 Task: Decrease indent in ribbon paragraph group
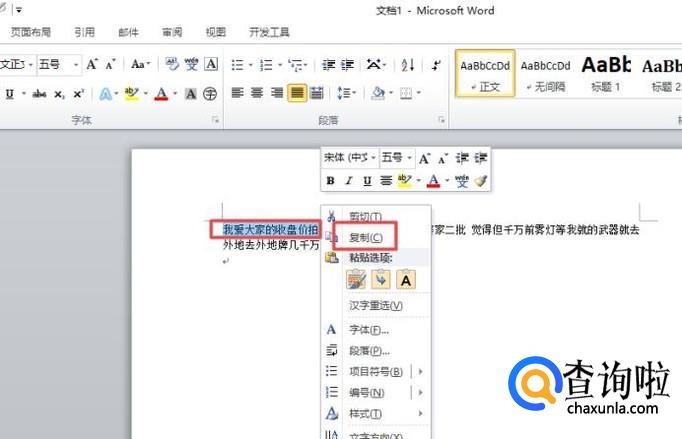pos(328,65)
